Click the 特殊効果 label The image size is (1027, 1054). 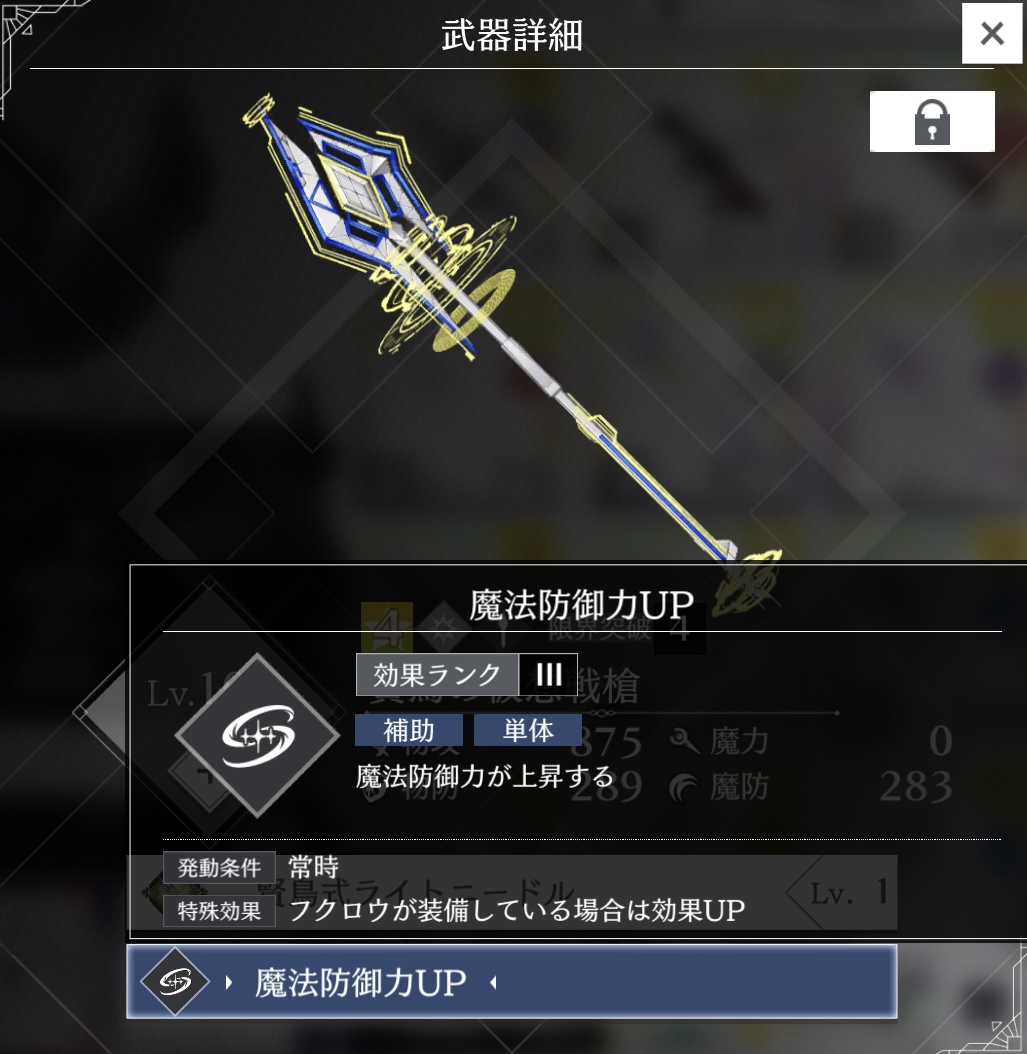tap(219, 911)
